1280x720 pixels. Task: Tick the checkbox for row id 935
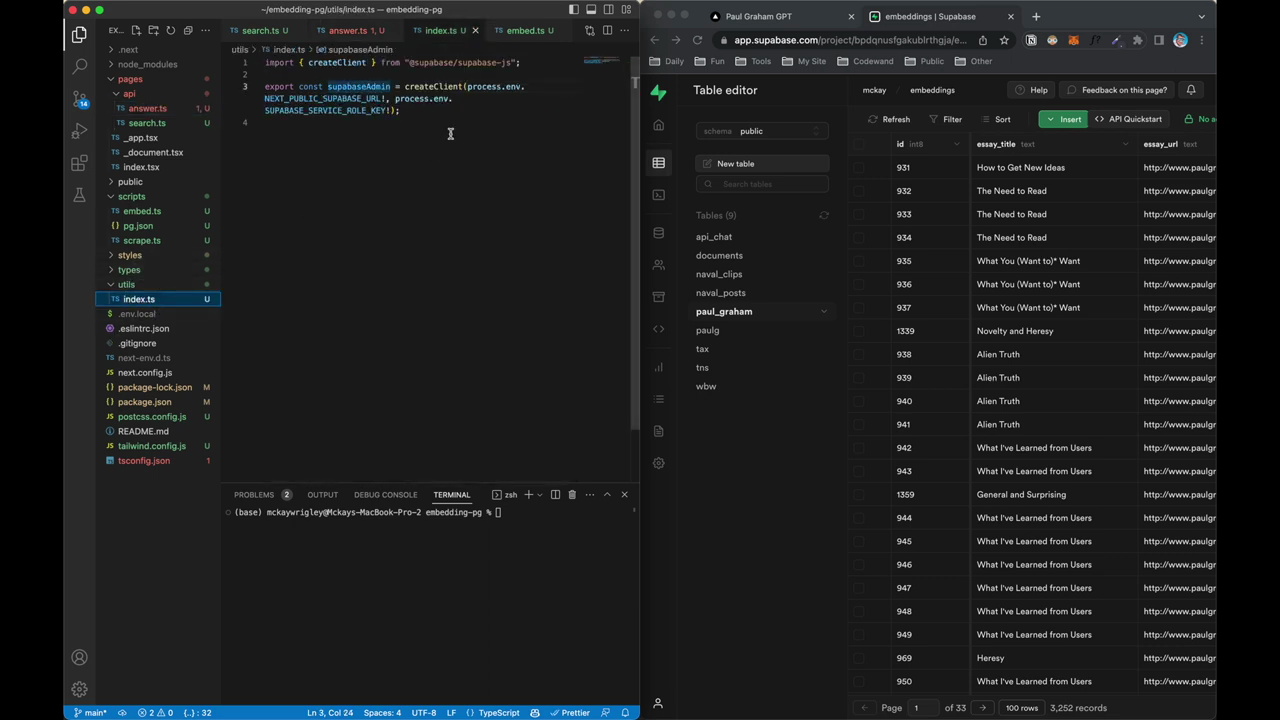[859, 261]
